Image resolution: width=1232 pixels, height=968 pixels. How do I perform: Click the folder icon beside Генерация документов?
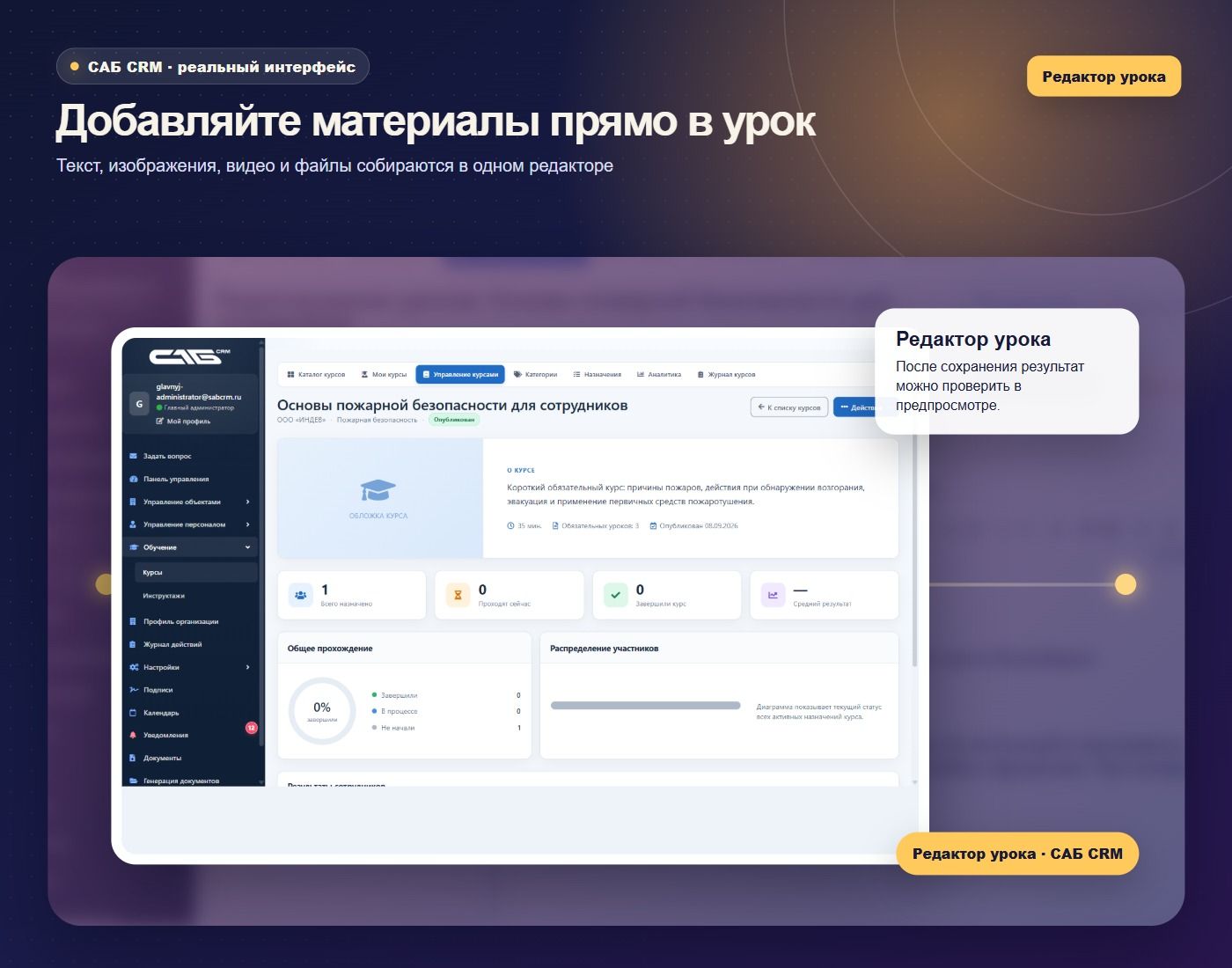[134, 781]
